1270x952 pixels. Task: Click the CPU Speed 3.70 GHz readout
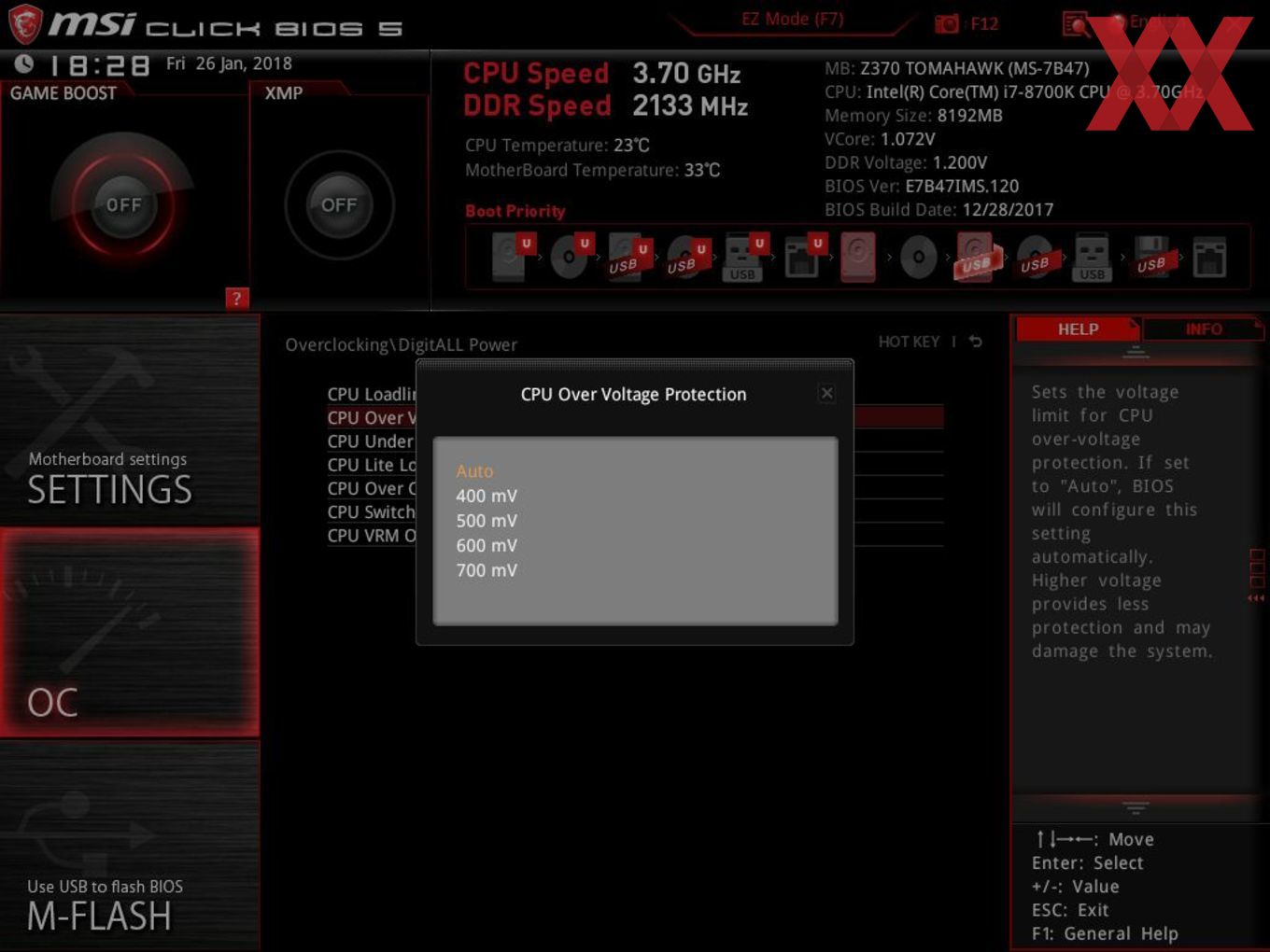601,74
